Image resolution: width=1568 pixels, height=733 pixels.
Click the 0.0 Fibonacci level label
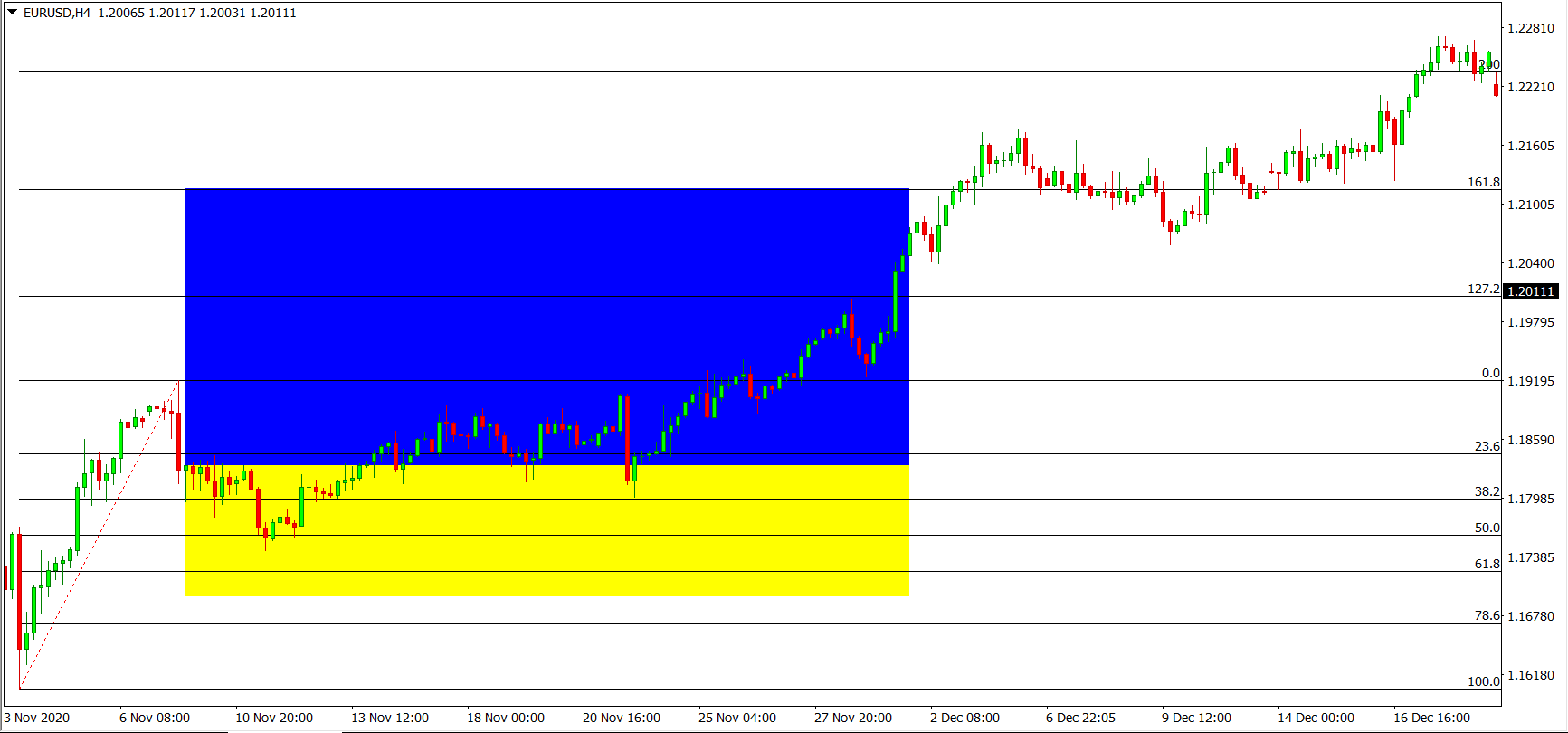tap(1490, 373)
